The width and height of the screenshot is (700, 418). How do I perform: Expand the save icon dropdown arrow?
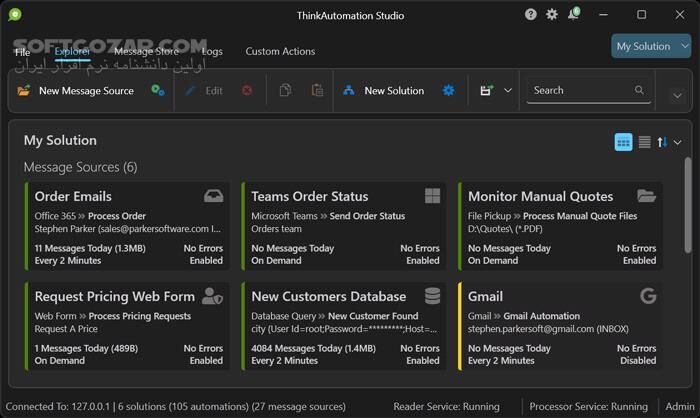pyautogui.click(x=508, y=90)
